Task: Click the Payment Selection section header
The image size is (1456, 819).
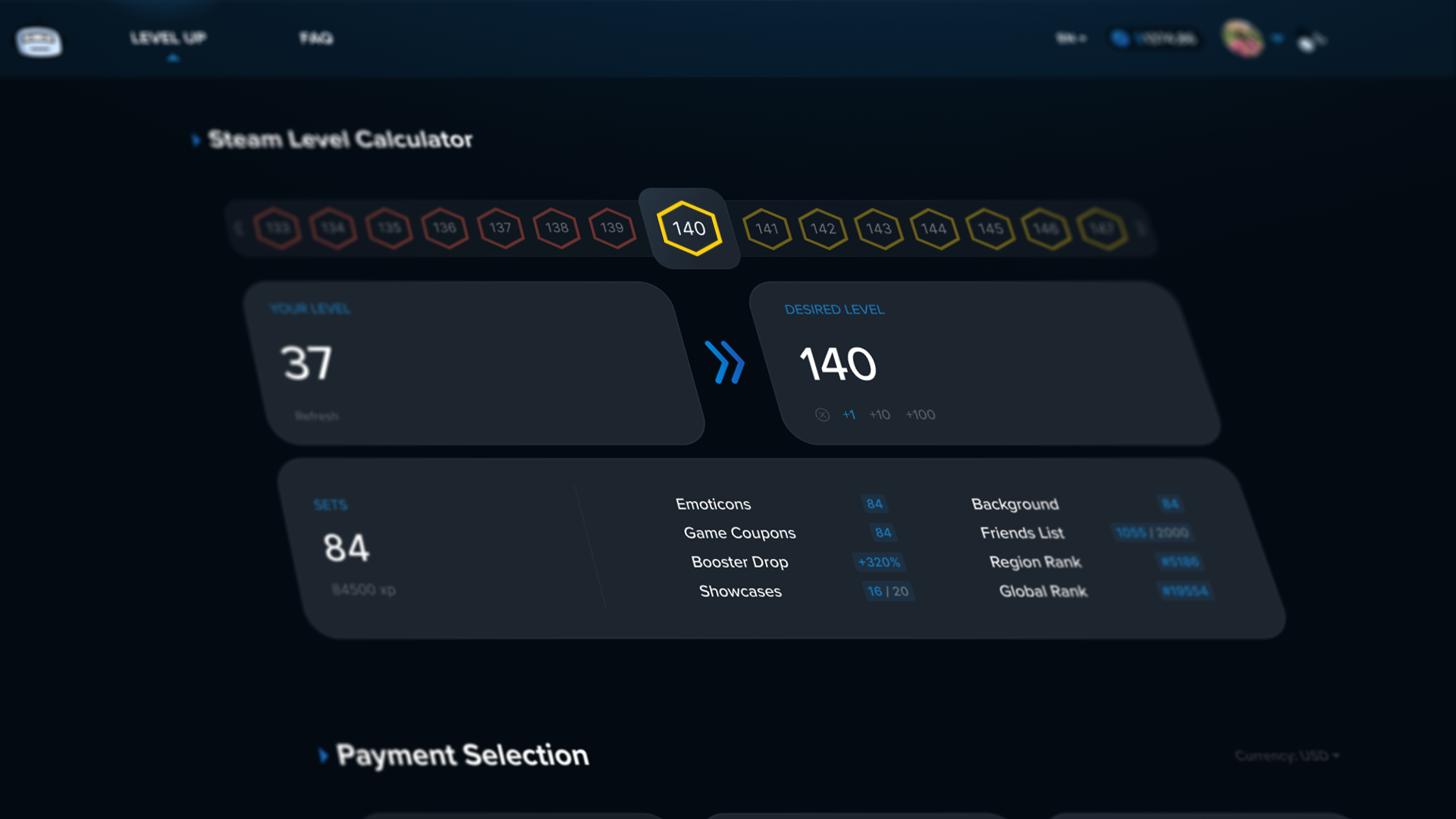Action: pyautogui.click(x=461, y=755)
